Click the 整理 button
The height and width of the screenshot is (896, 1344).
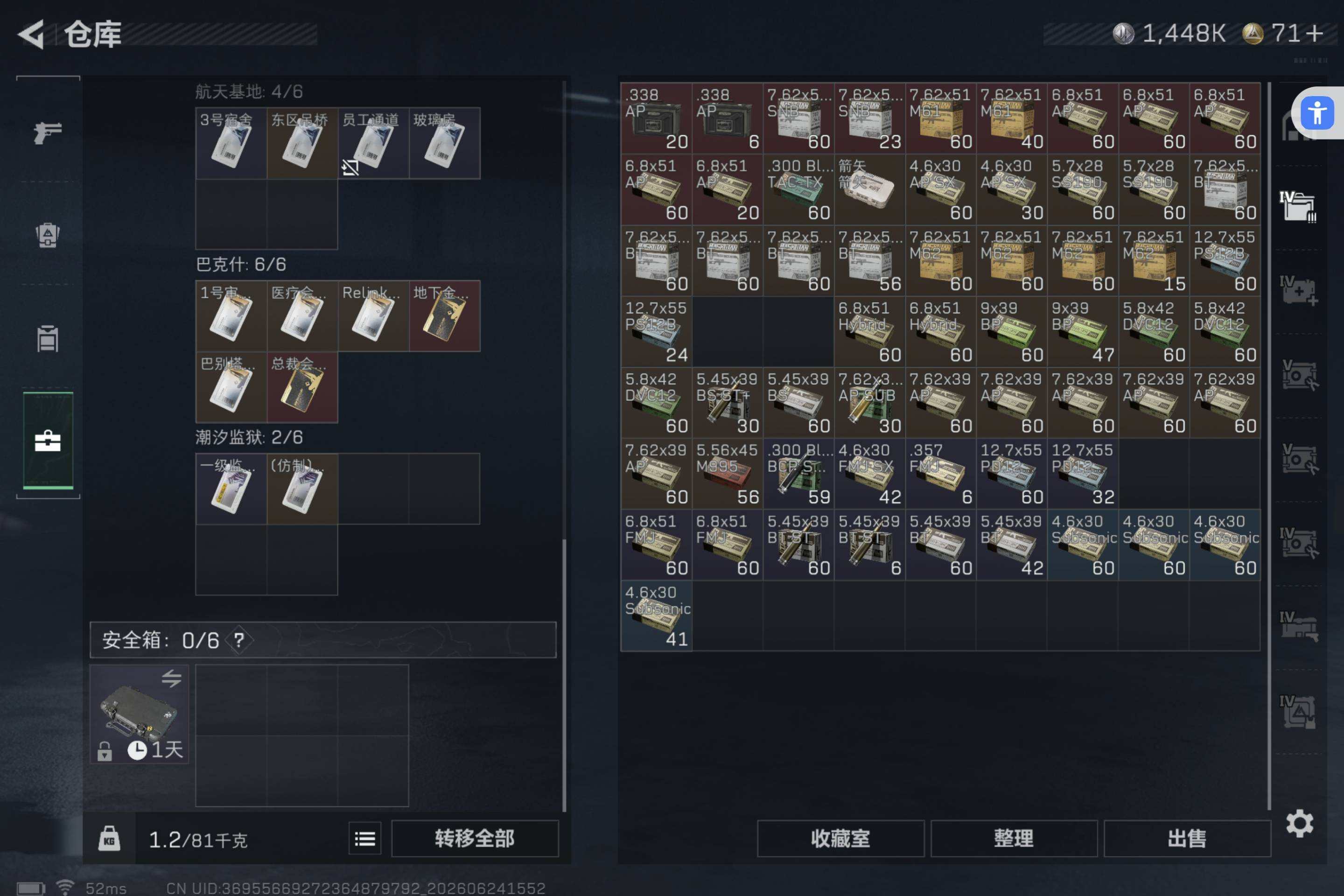pos(1014,838)
